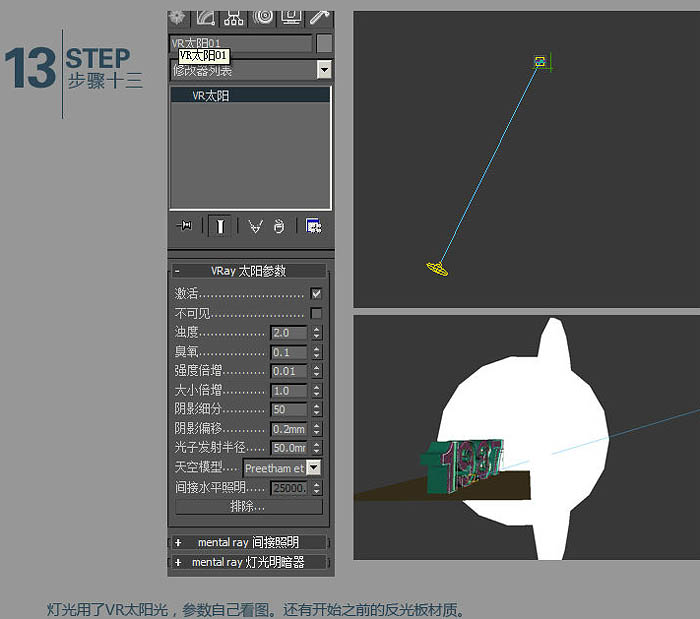Viewport: 700px width, 619px height.
Task: Open the Motion panel tab
Action: click(263, 18)
